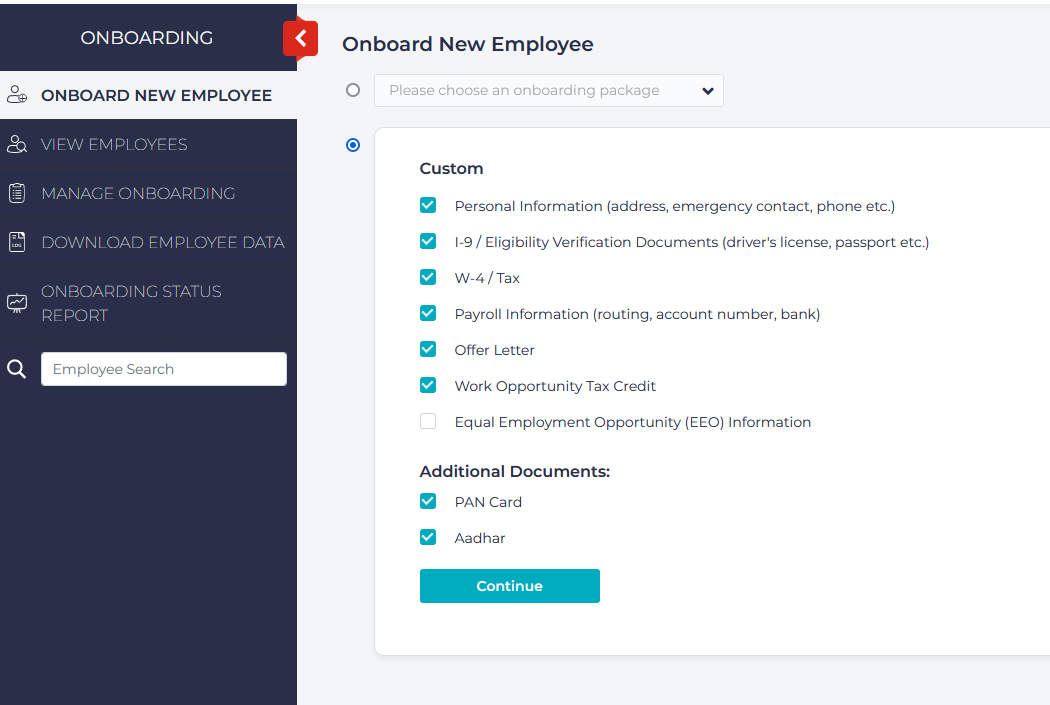Image resolution: width=1050 pixels, height=705 pixels.
Task: Click the Download Employee Data file icon
Action: 16,242
